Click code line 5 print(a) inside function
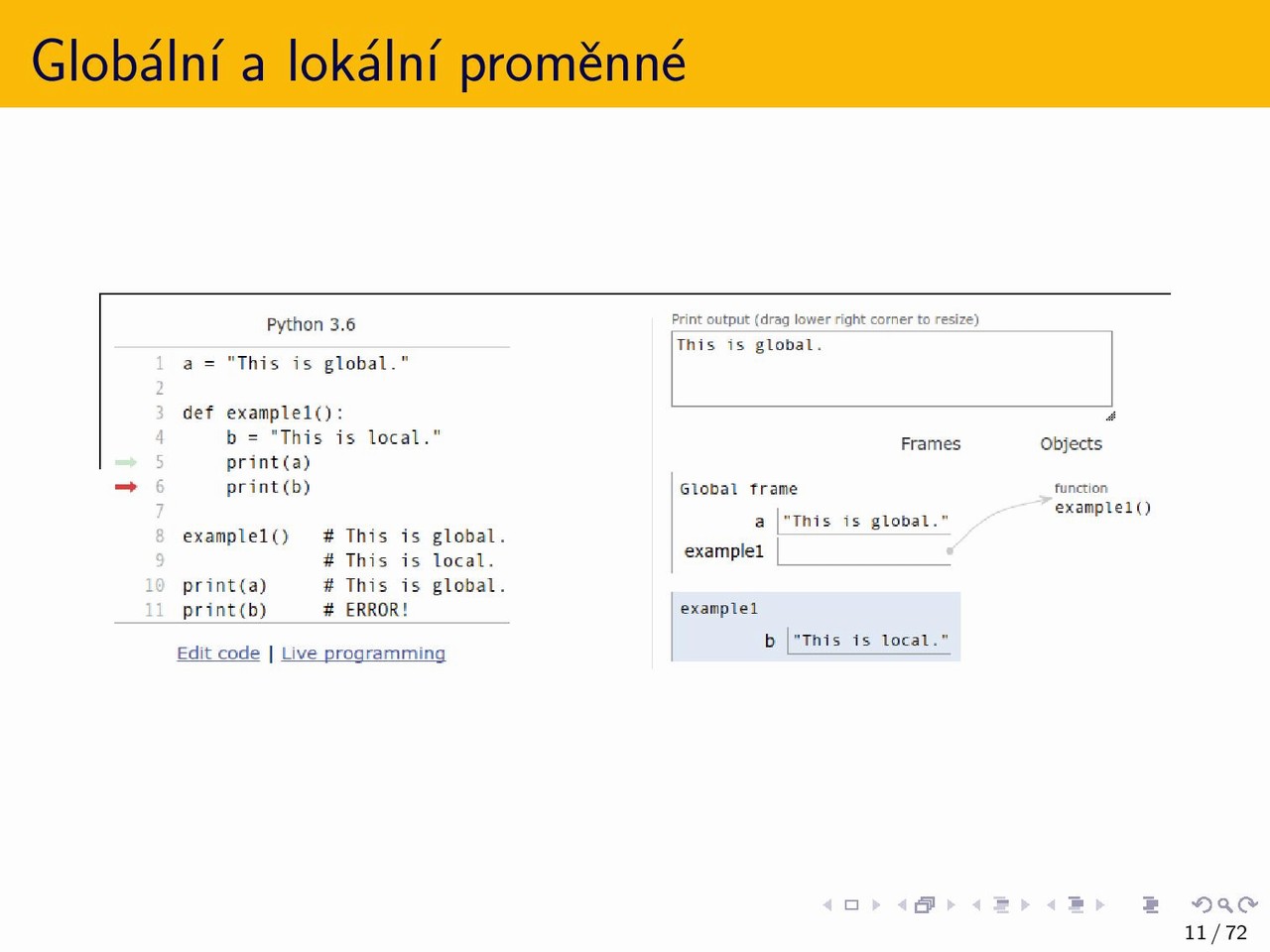 click(x=268, y=462)
